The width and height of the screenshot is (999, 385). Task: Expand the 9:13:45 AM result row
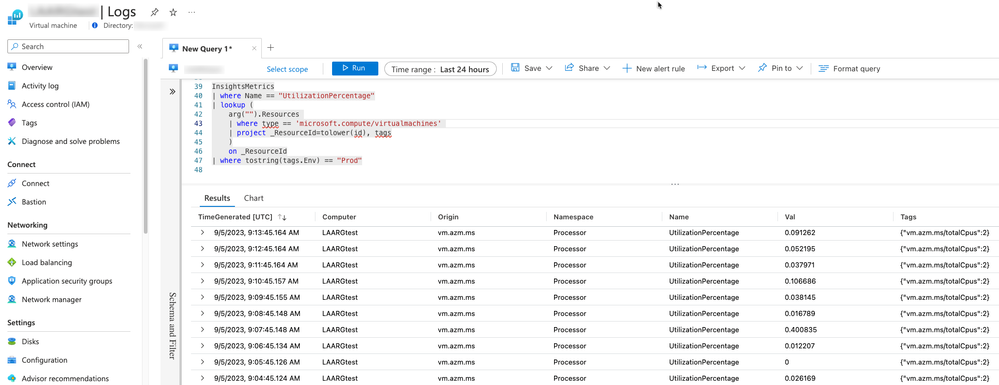[203, 232]
